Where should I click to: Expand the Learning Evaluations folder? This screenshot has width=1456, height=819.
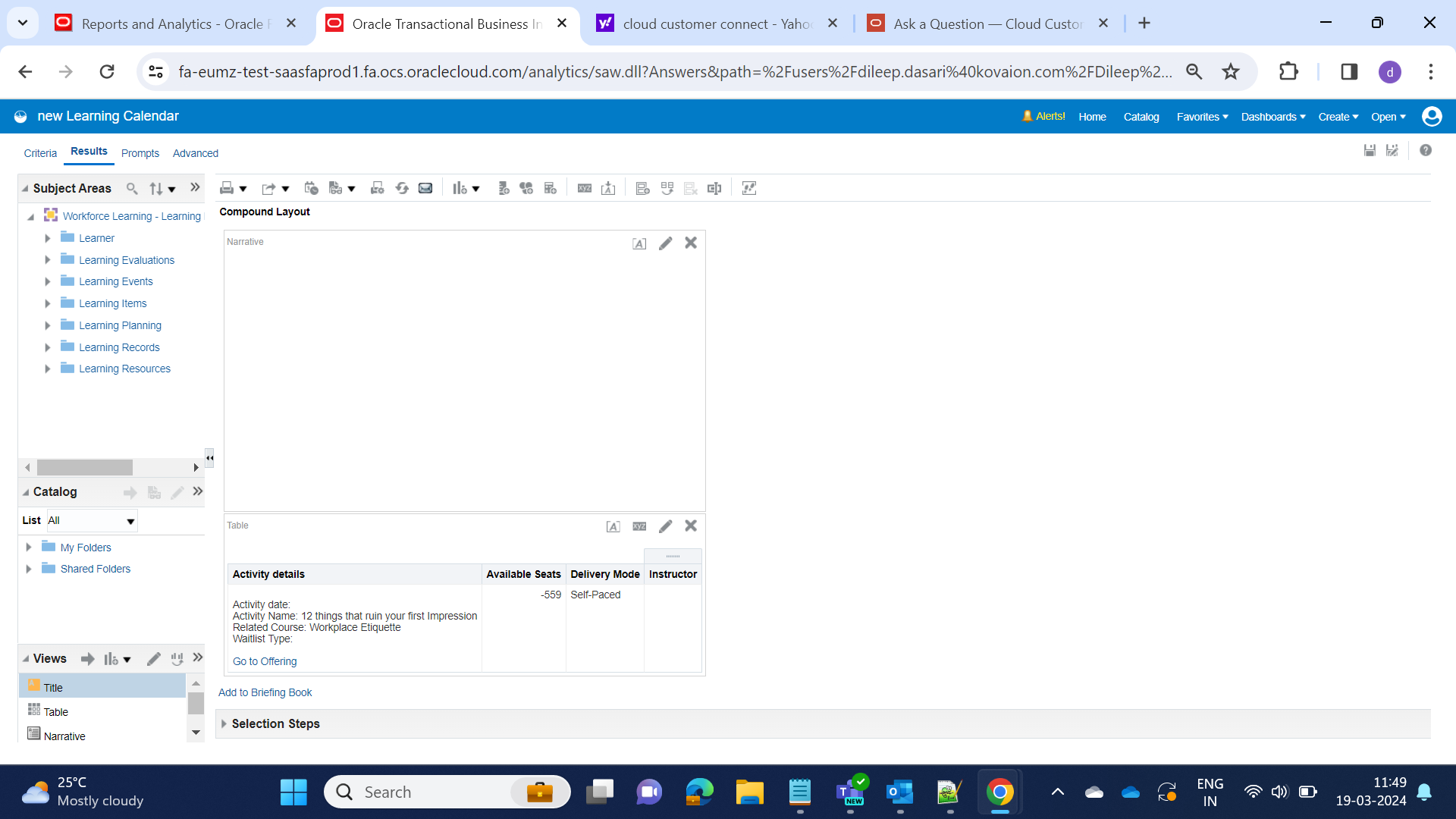click(x=48, y=260)
